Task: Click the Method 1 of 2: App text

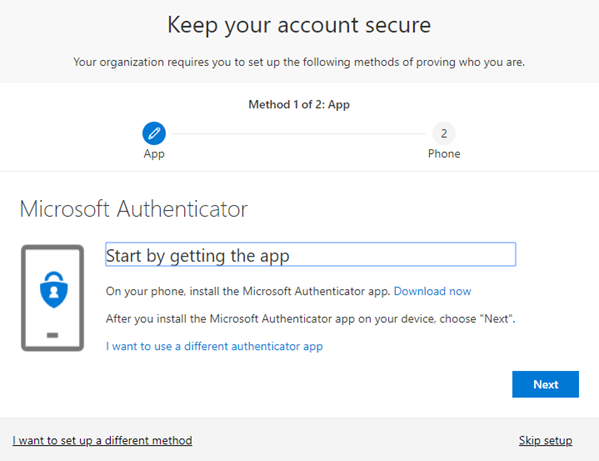Action: click(x=299, y=104)
